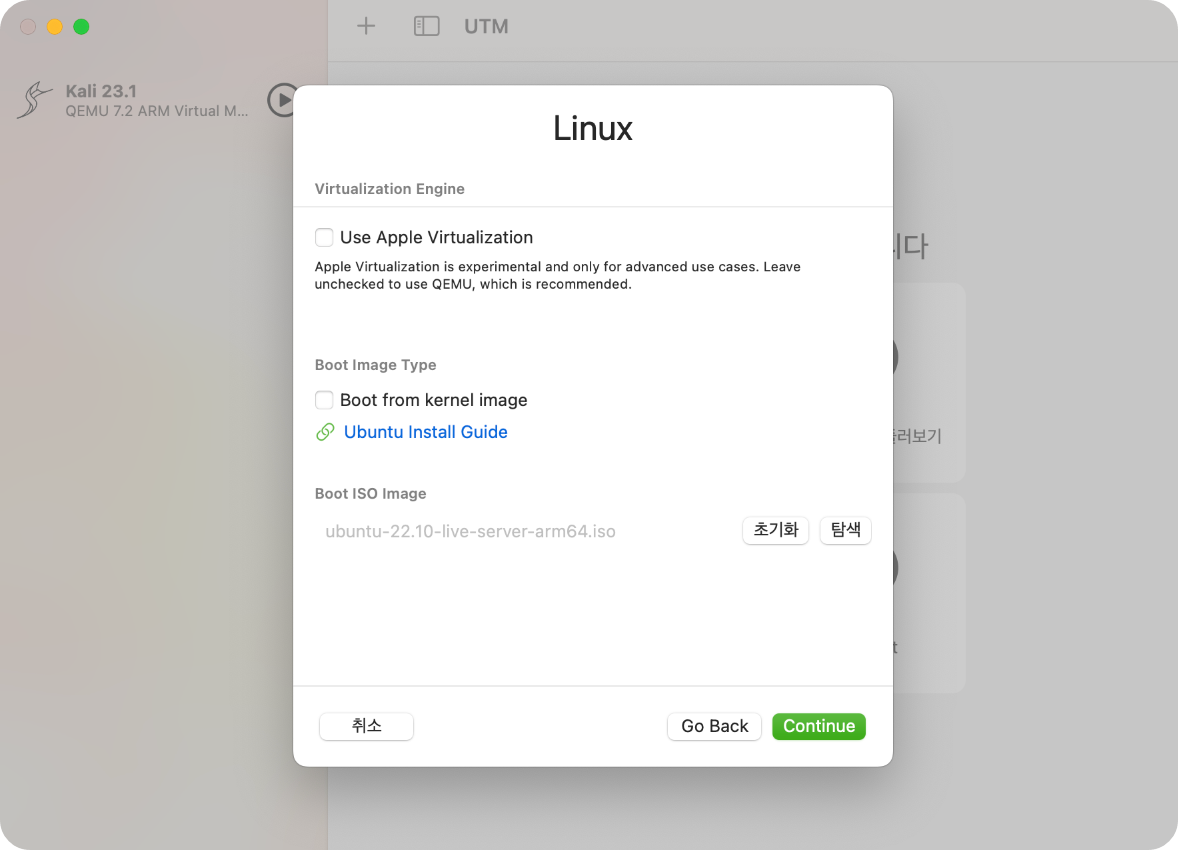Enable Use Apple Virtualization checkbox
Image resolution: width=1178 pixels, height=850 pixels.
click(324, 237)
